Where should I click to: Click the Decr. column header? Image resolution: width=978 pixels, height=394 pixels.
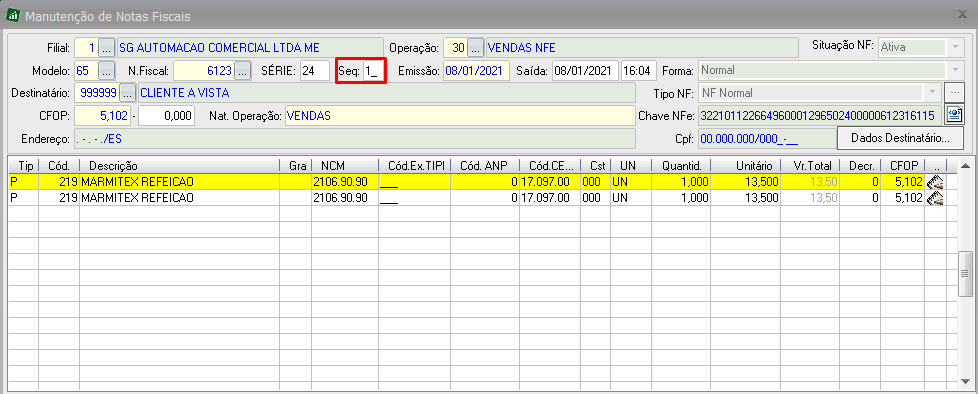click(861, 166)
